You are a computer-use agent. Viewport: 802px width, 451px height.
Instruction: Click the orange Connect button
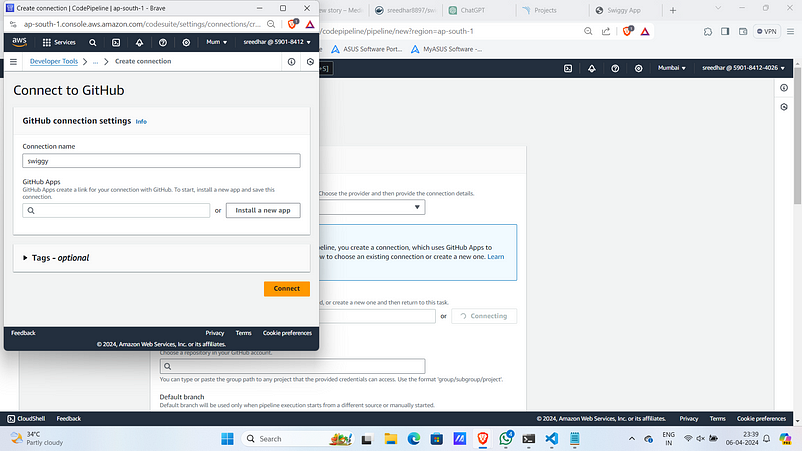[x=286, y=289]
